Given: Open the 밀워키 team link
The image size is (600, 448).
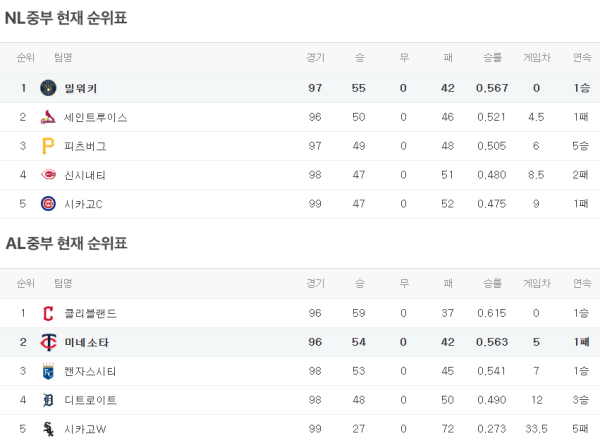Looking at the screenshot, I should (x=81, y=88).
